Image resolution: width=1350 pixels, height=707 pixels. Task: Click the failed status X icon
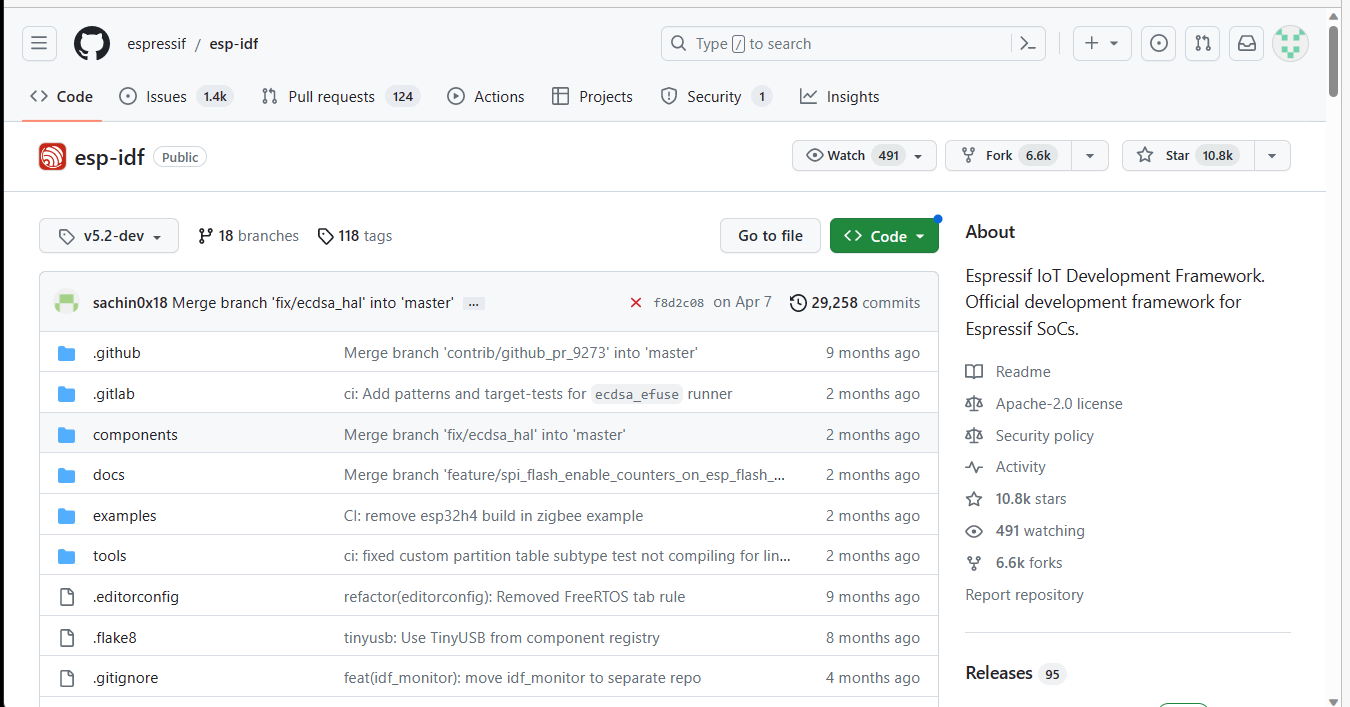point(635,303)
